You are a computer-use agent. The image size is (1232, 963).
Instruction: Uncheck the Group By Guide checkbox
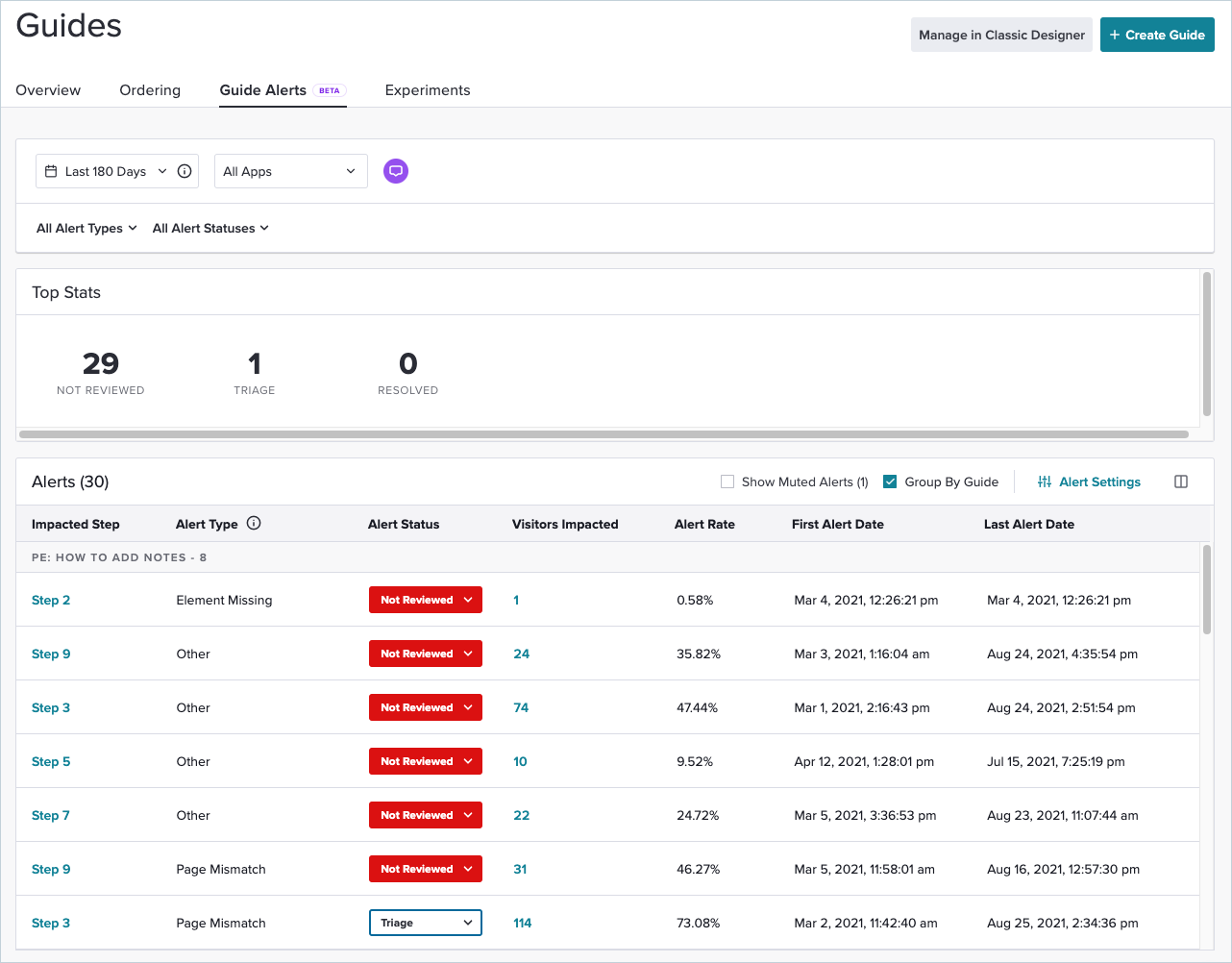890,481
